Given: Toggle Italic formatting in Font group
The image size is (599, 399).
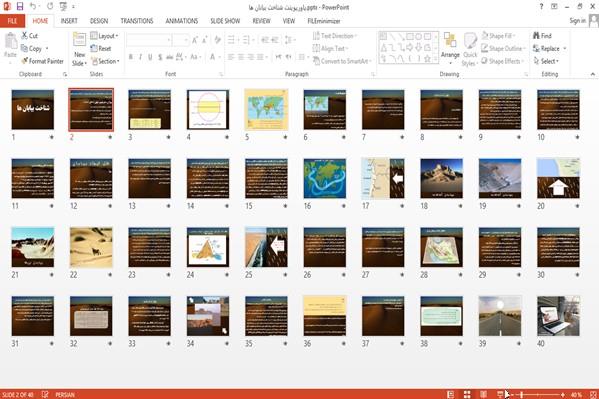Looking at the screenshot, I should coord(140,57).
